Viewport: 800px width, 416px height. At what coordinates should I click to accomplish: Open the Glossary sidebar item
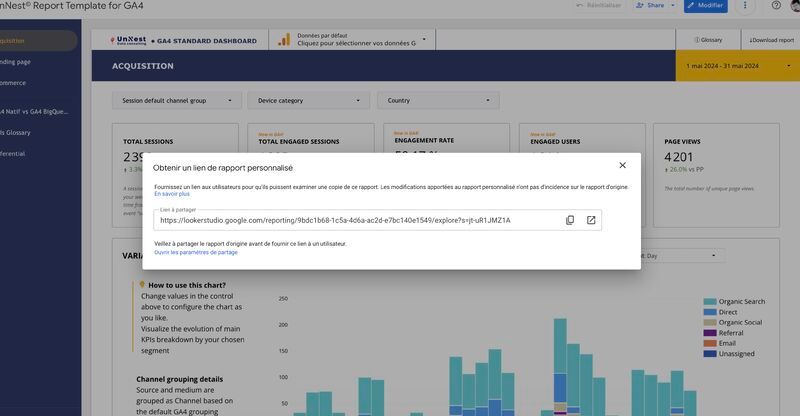coord(15,132)
